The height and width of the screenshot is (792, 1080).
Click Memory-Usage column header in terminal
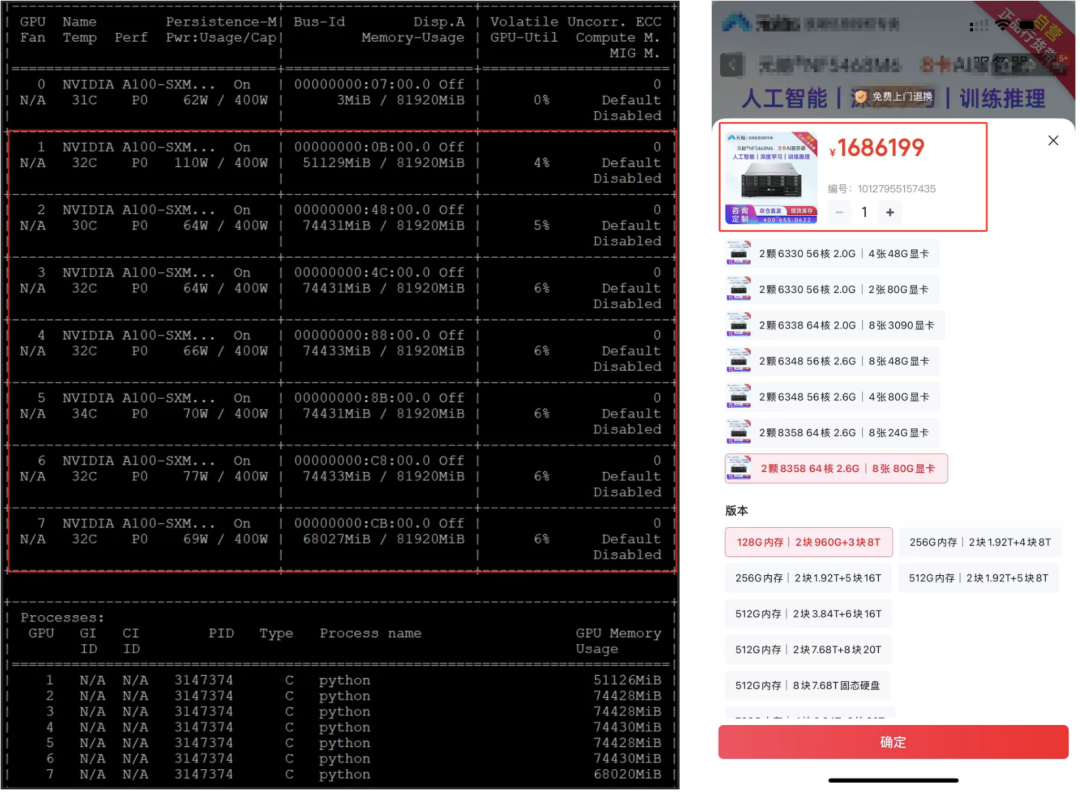[x=413, y=38]
